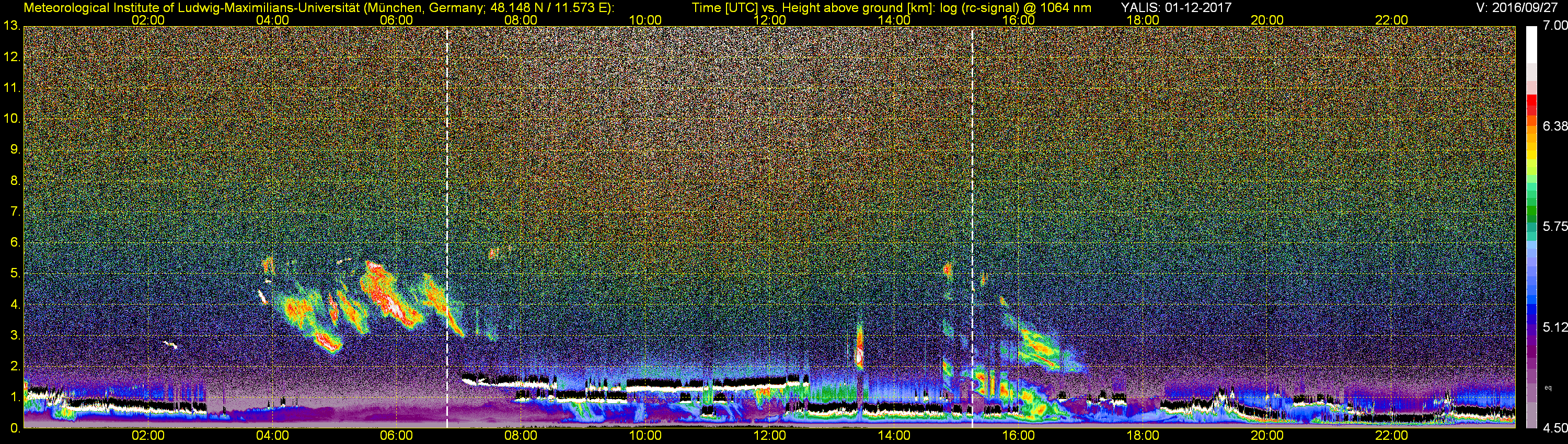This screenshot has width=1568, height=444.
Task: Click the 5.12 value on the color scale
Action: [1555, 327]
